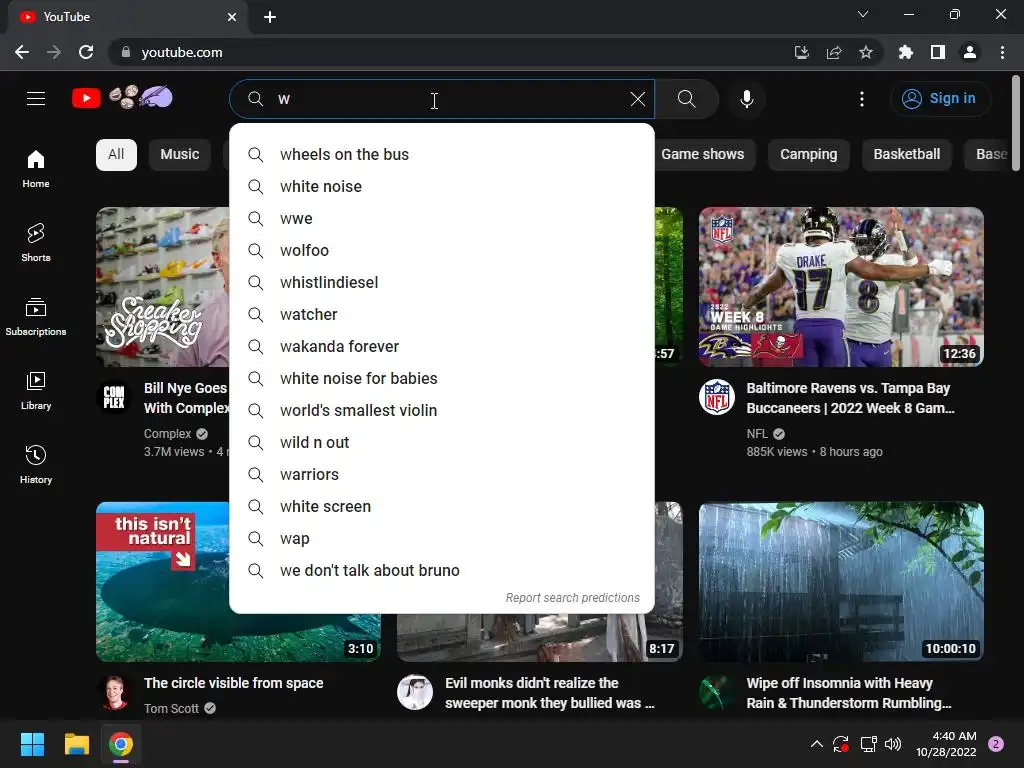Choose suggestion 'warriors'
Image resolution: width=1024 pixels, height=768 pixels.
[x=441, y=475]
